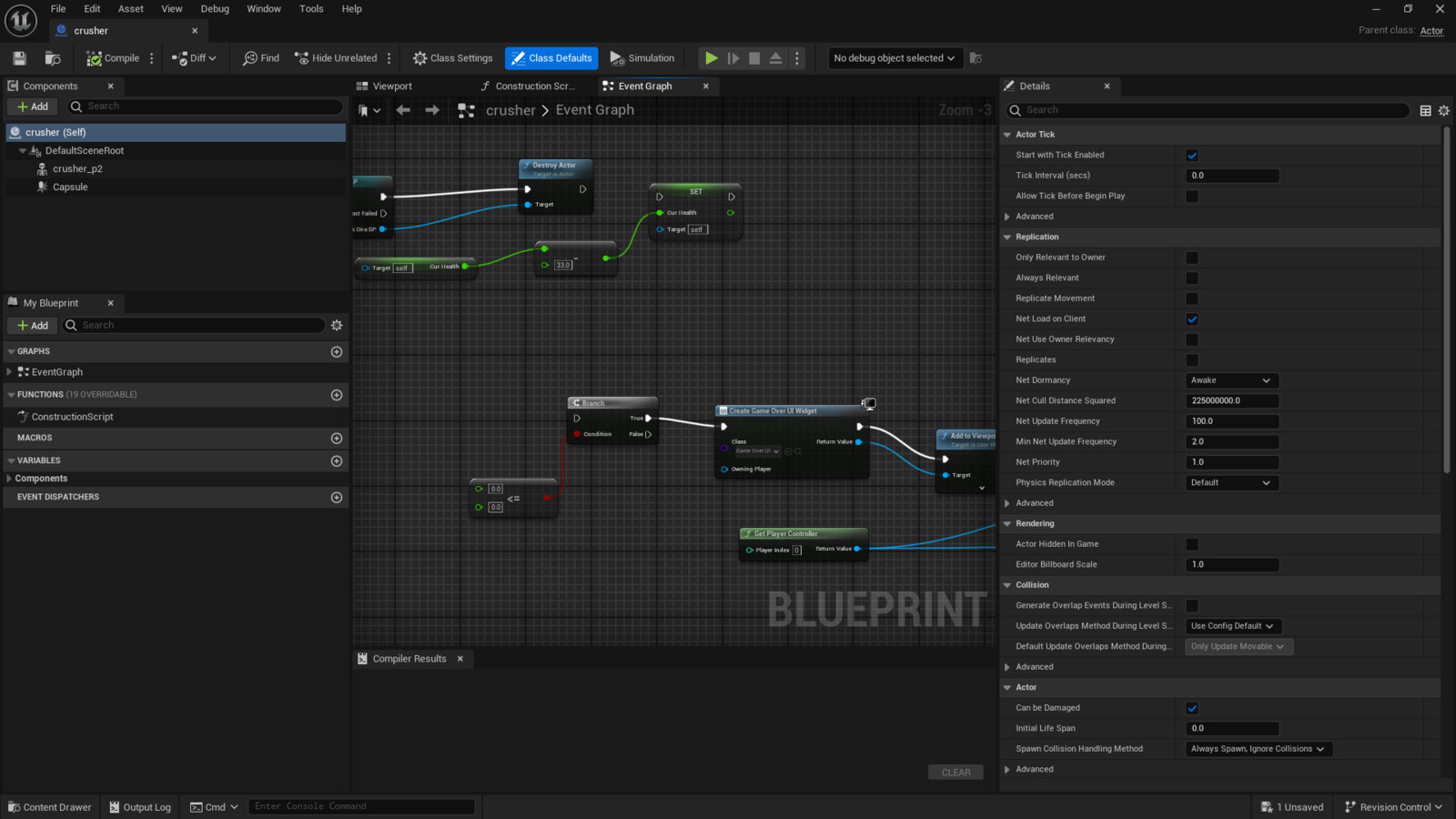
Task: Click the Frame Skip step icon
Action: tap(733, 58)
